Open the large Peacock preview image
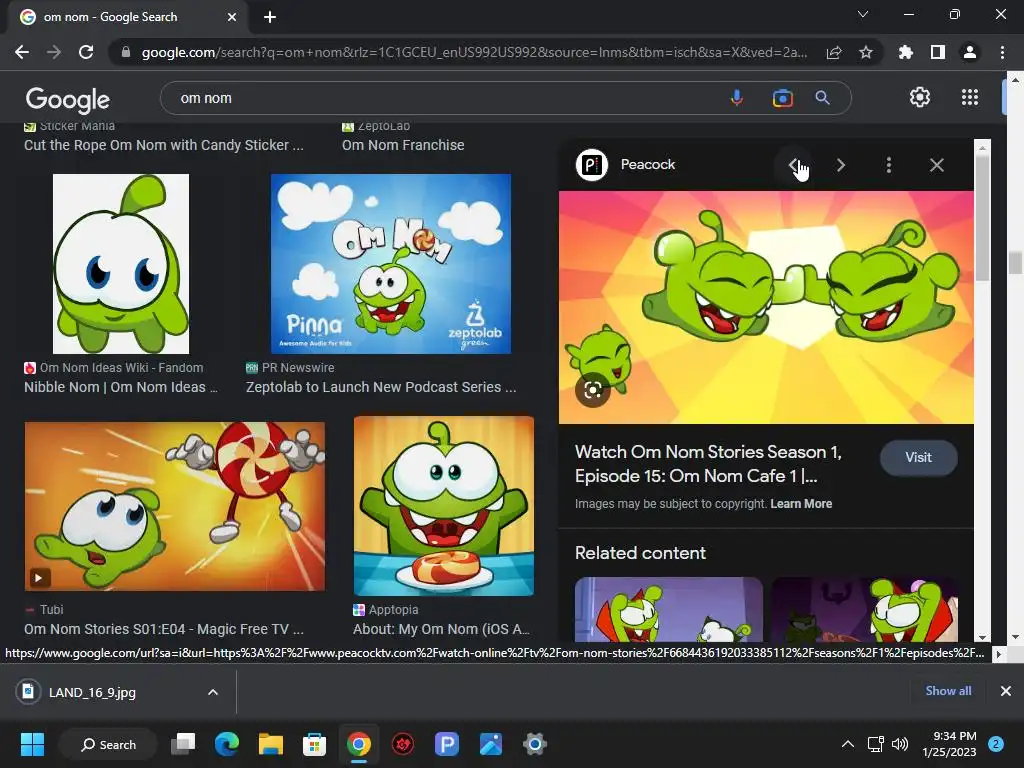This screenshot has width=1024, height=768. coord(766,307)
